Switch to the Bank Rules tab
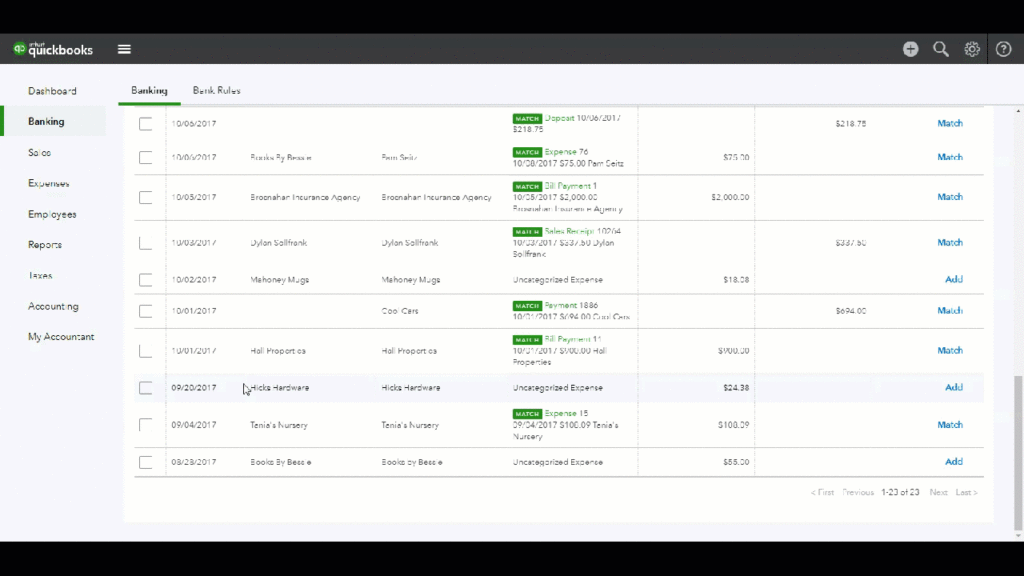This screenshot has width=1024, height=576. pos(216,89)
